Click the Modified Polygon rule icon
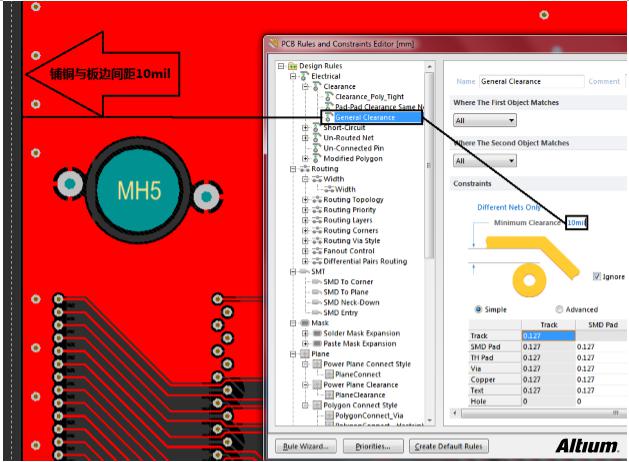Screen dimensions: 629x462 click(x=316, y=159)
